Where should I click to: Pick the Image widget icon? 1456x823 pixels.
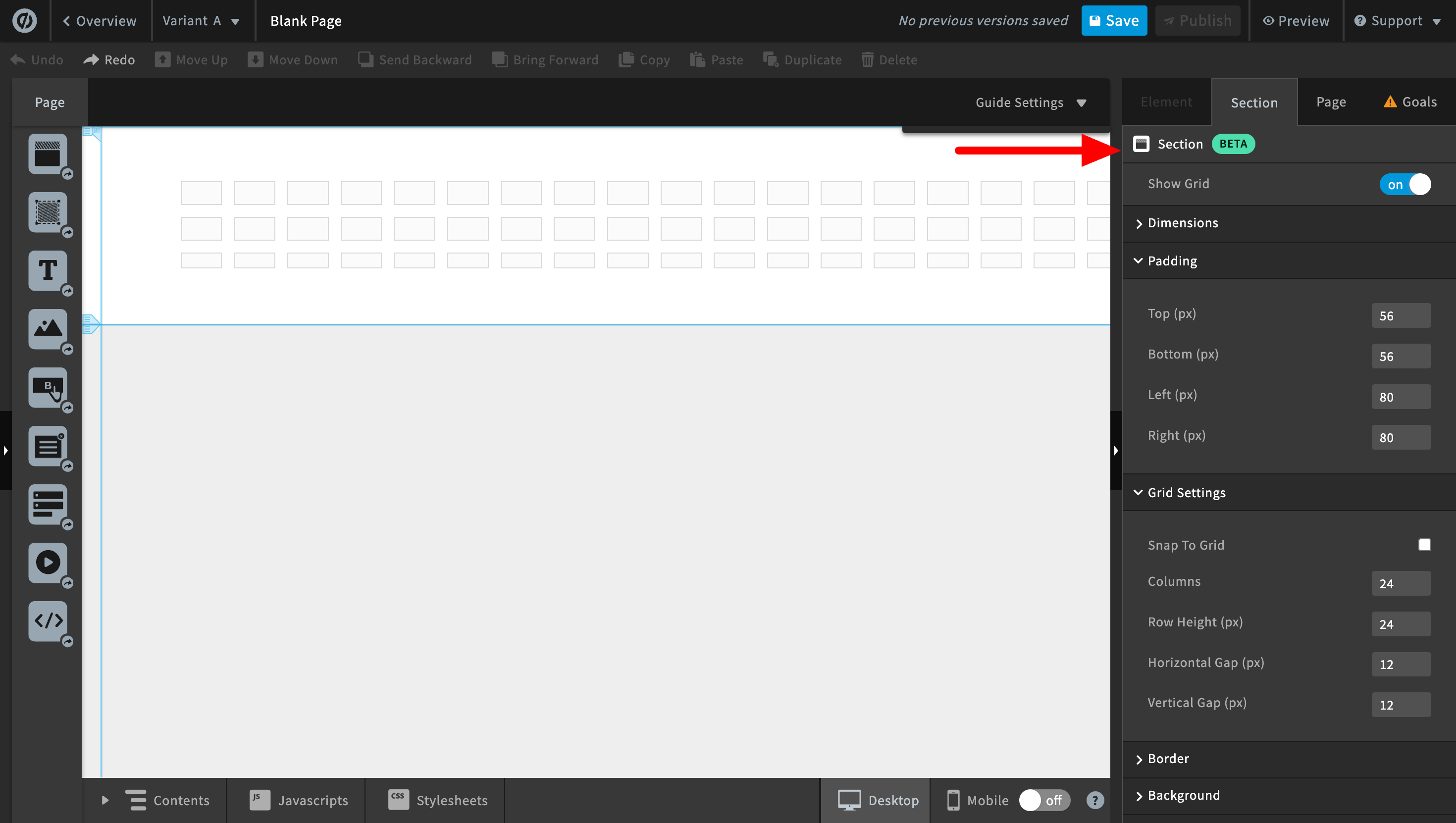point(48,329)
